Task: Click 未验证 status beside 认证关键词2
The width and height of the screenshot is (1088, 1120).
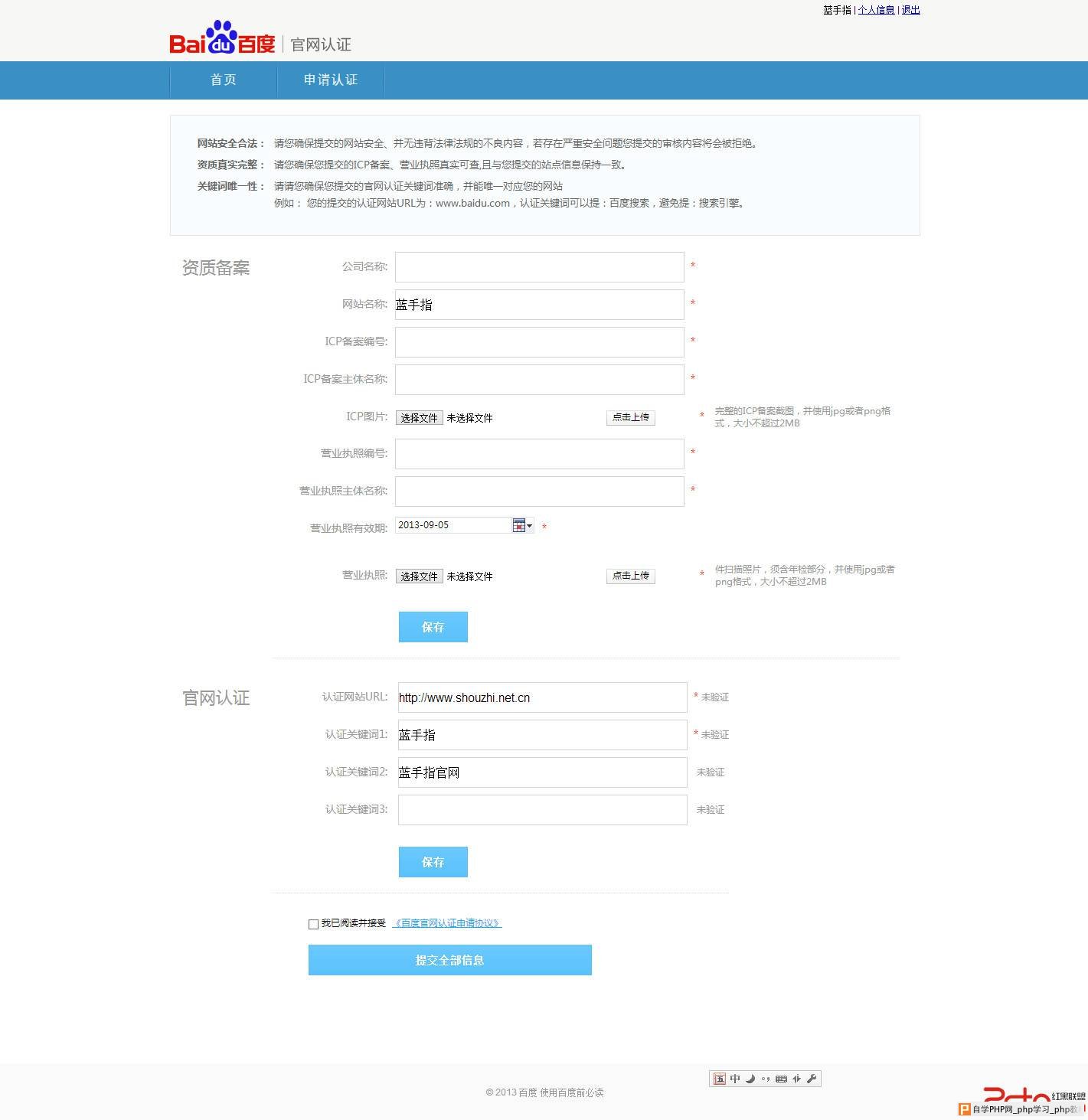Action: (711, 772)
